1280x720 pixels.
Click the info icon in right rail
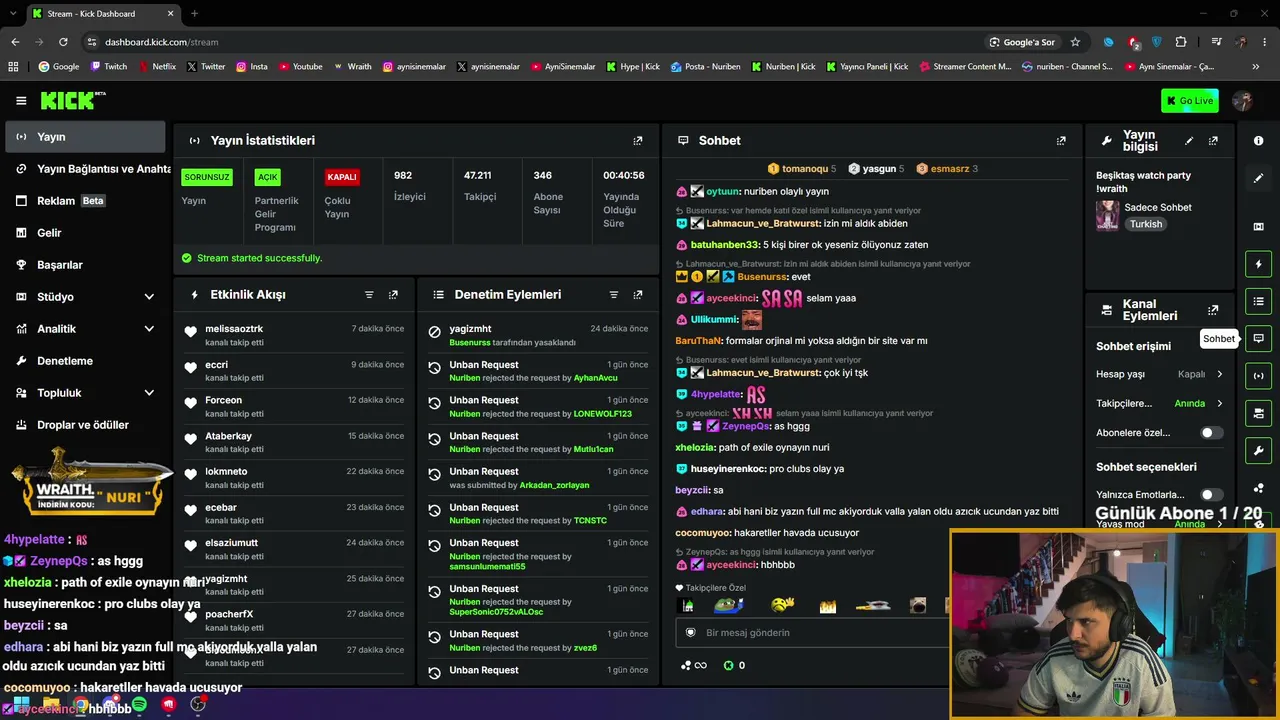[x=1258, y=141]
